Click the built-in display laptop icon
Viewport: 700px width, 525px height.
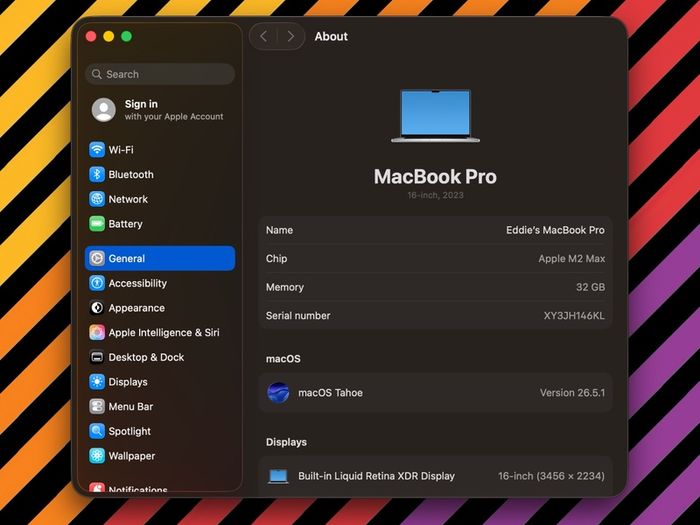pos(278,476)
